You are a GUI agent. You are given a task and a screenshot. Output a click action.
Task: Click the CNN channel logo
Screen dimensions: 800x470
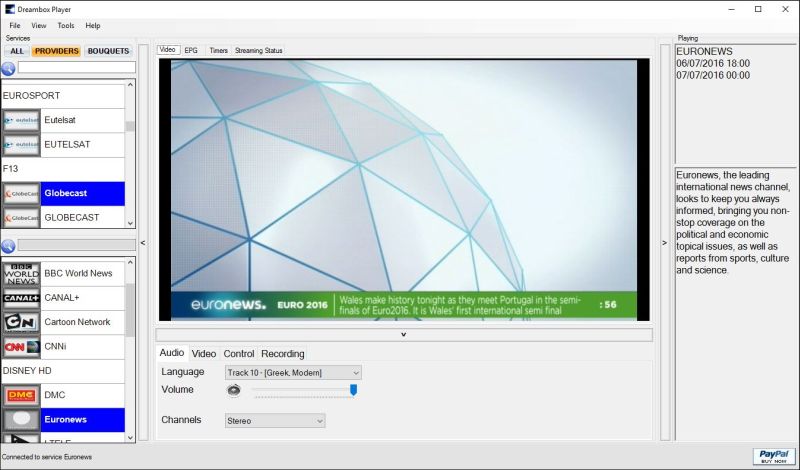click(x=21, y=347)
